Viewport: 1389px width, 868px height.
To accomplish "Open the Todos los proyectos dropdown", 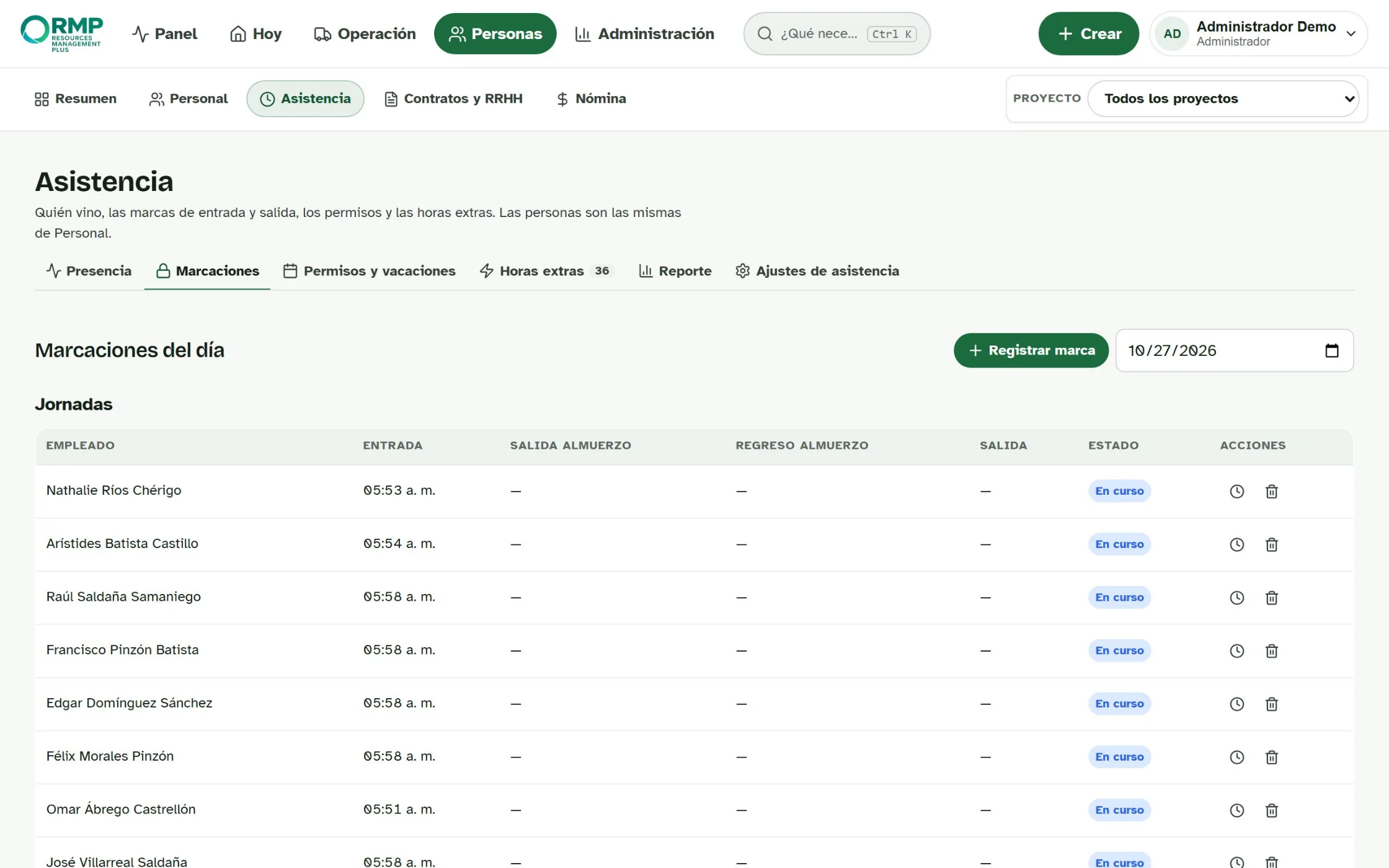I will pos(1223,99).
